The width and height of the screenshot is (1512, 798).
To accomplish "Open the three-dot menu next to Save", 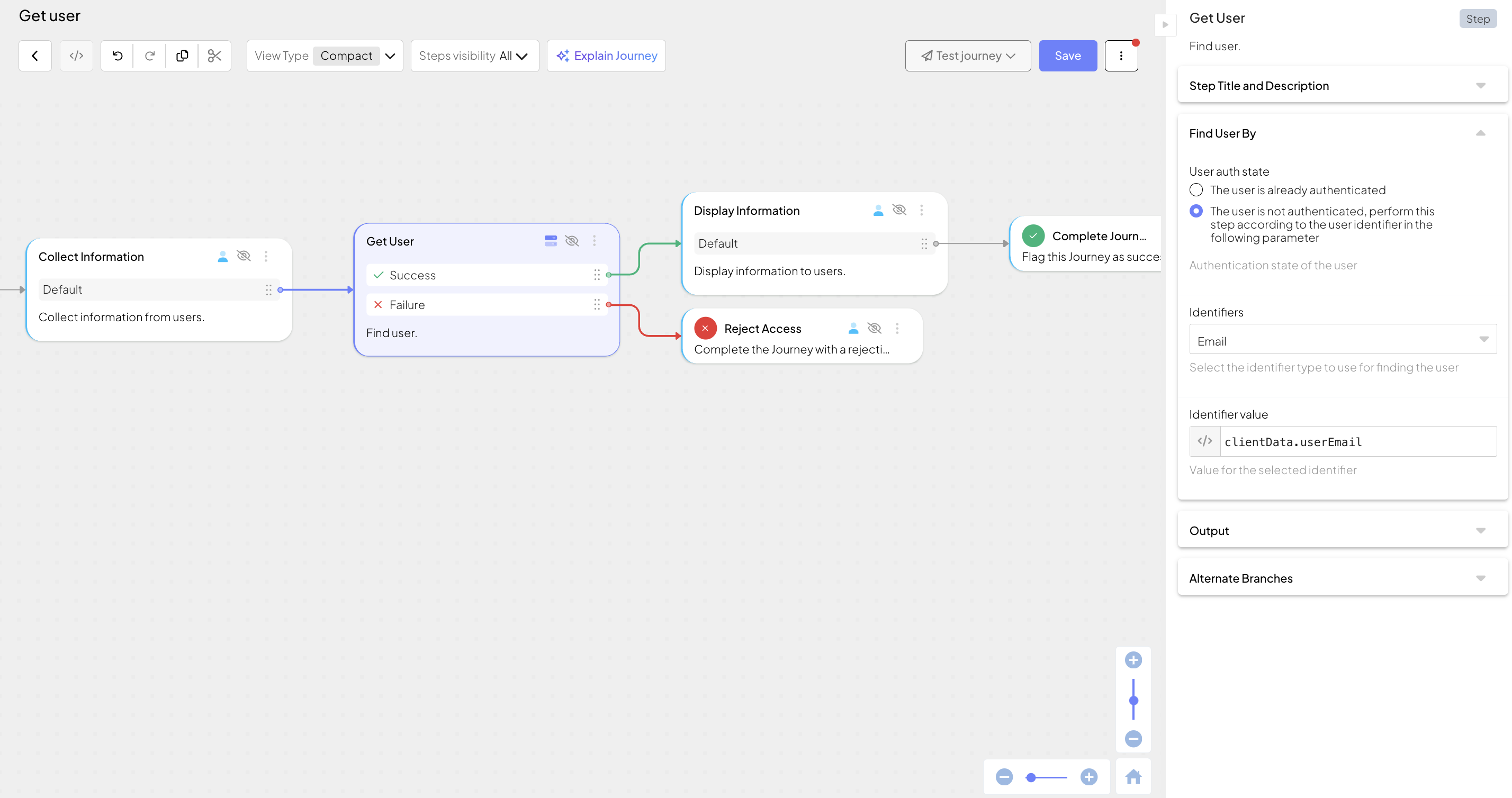I will [x=1120, y=56].
